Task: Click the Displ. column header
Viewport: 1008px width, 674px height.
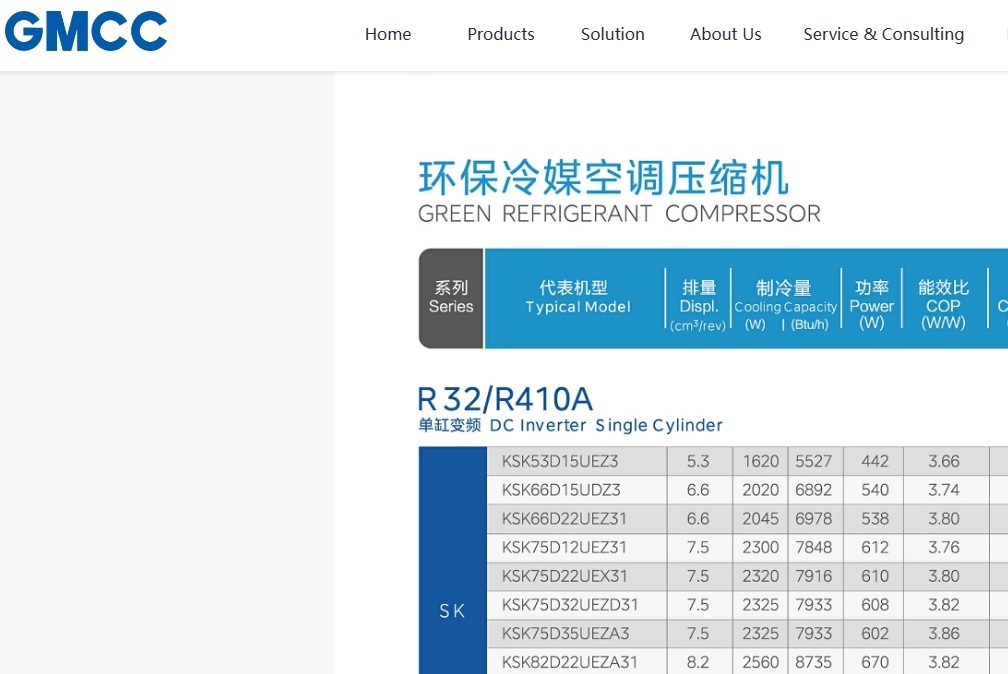Action: click(698, 305)
